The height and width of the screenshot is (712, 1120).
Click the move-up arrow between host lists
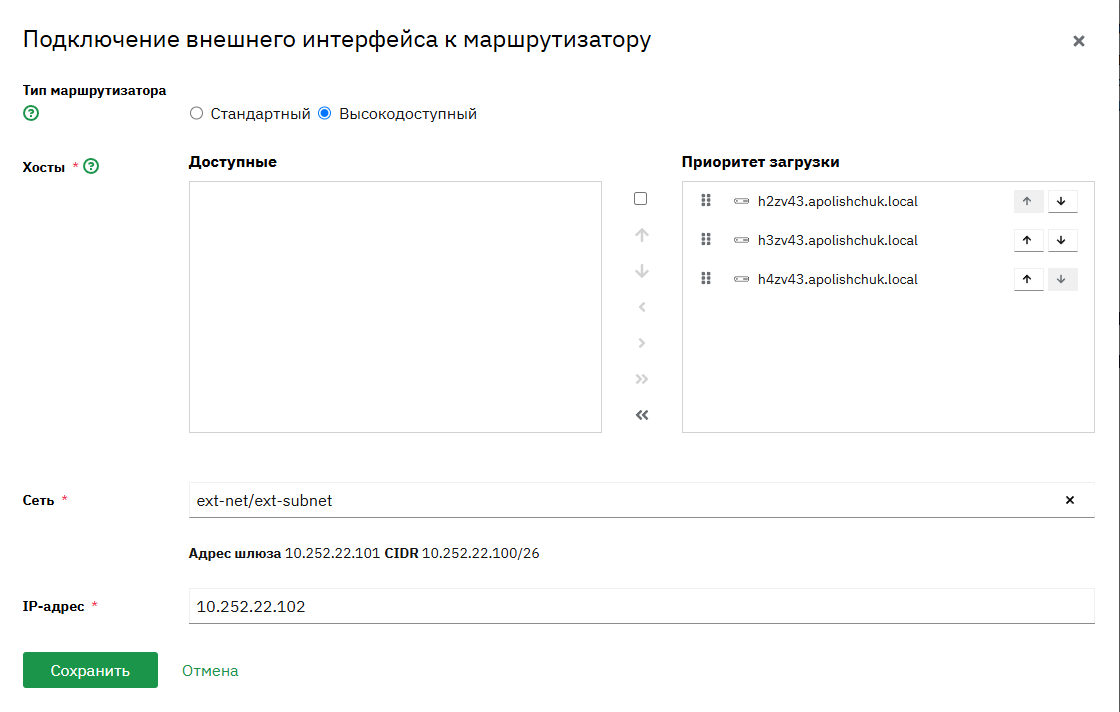coord(642,235)
